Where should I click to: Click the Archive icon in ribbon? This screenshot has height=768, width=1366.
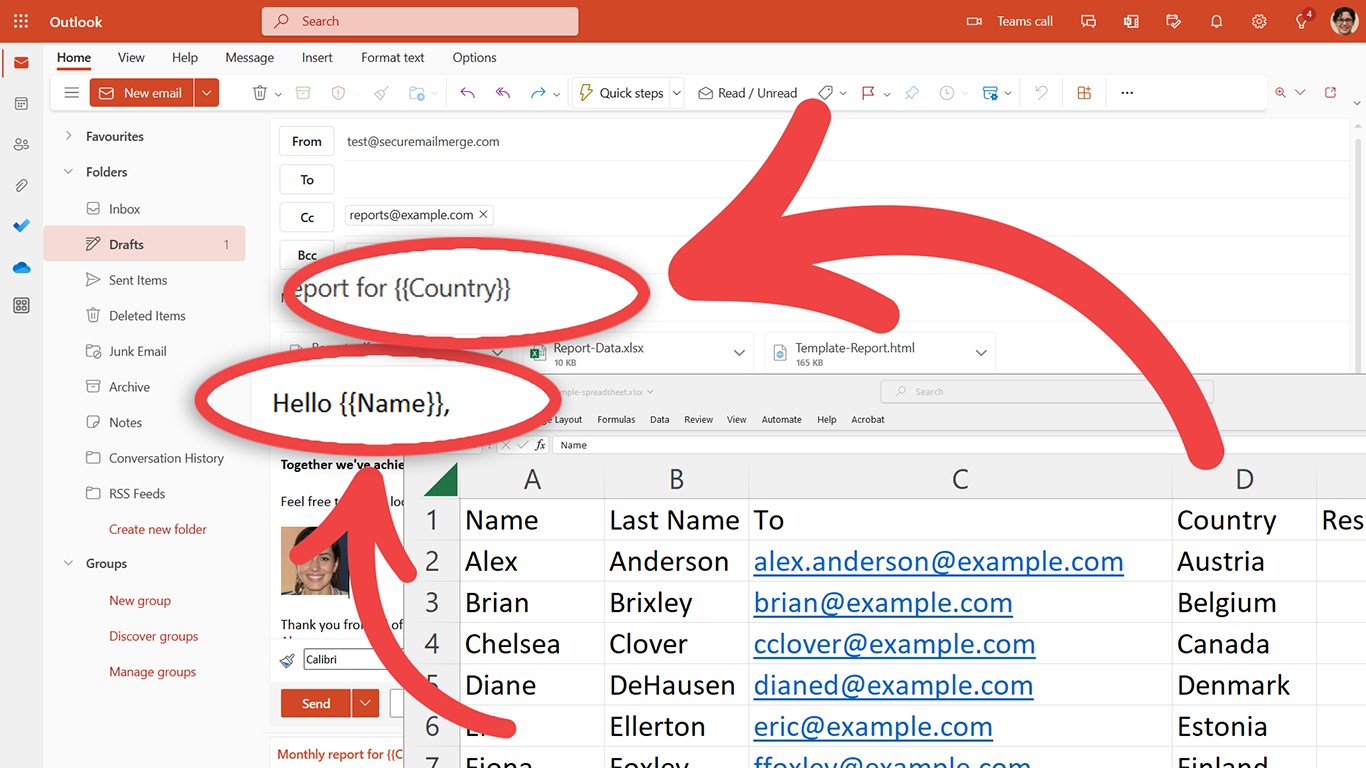click(303, 93)
